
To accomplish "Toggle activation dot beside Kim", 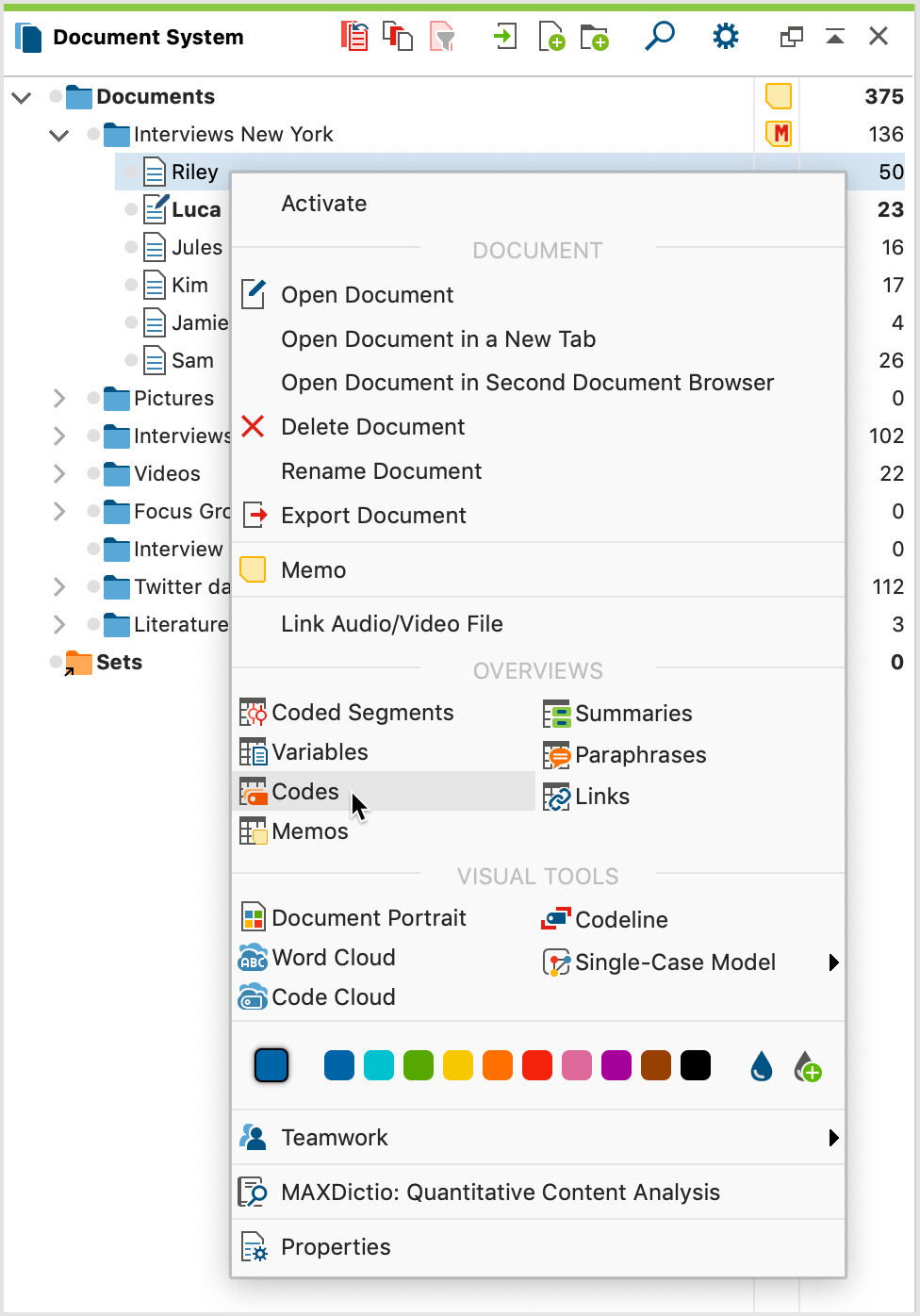I will tap(132, 285).
